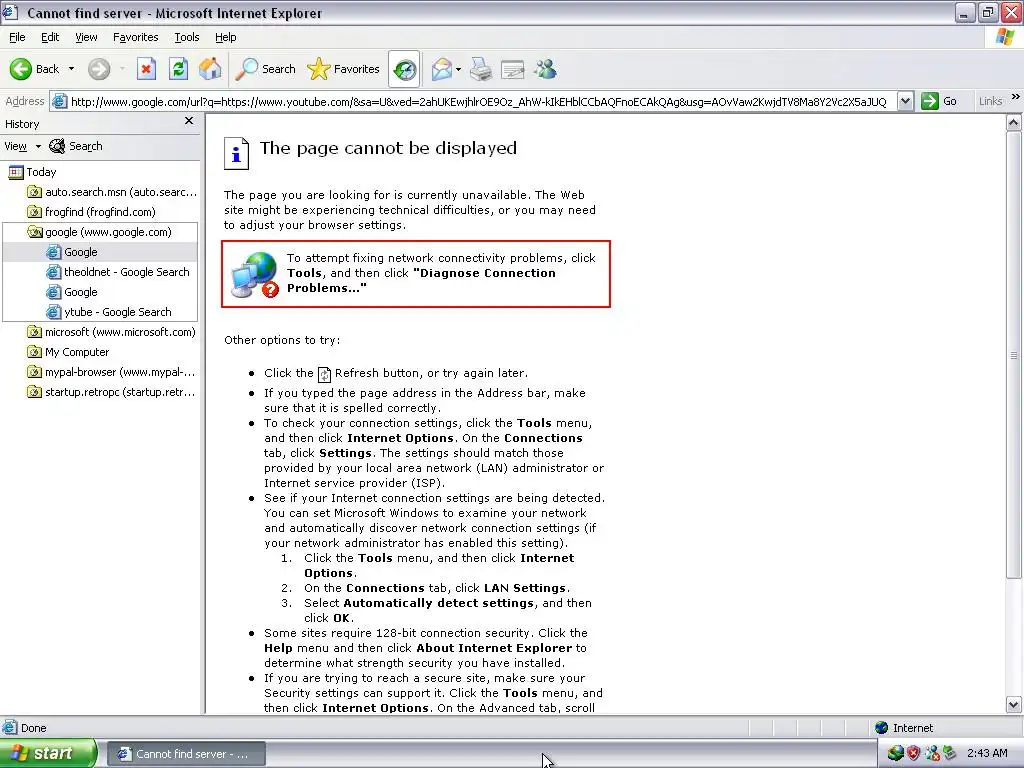
Task: Open the Mail button dropdown arrow
Action: point(458,69)
